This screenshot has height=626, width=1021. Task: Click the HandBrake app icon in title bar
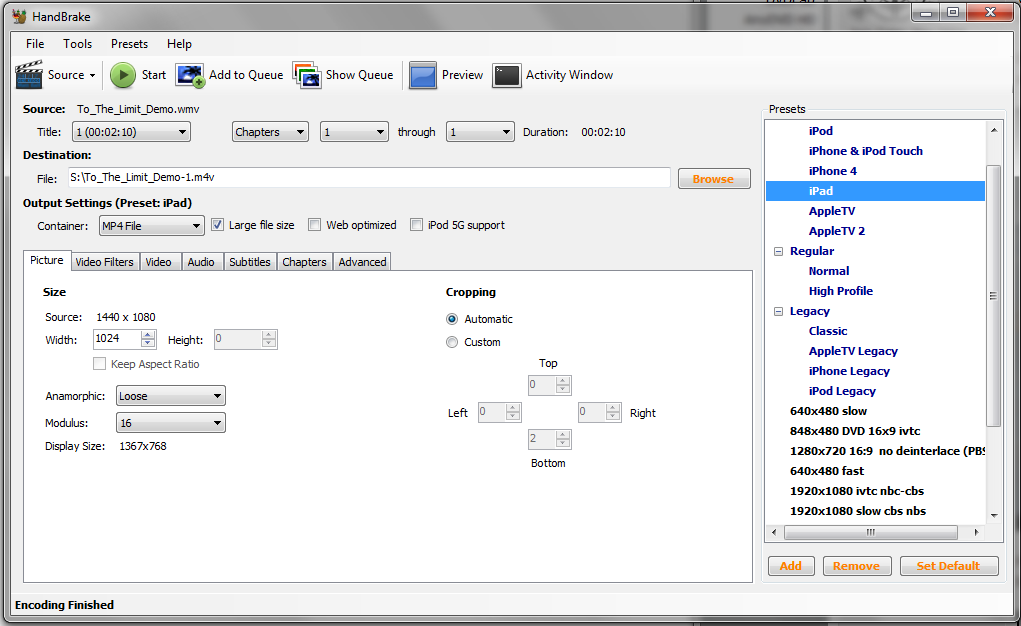pyautogui.click(x=20, y=16)
